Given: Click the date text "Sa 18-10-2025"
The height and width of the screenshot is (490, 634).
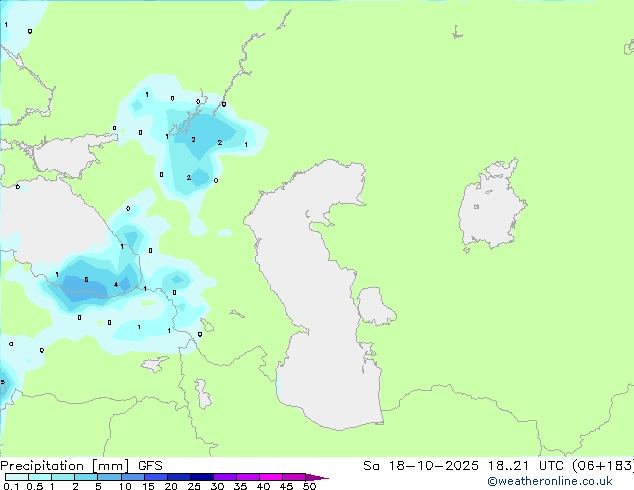Looking at the screenshot, I should pos(421,466).
